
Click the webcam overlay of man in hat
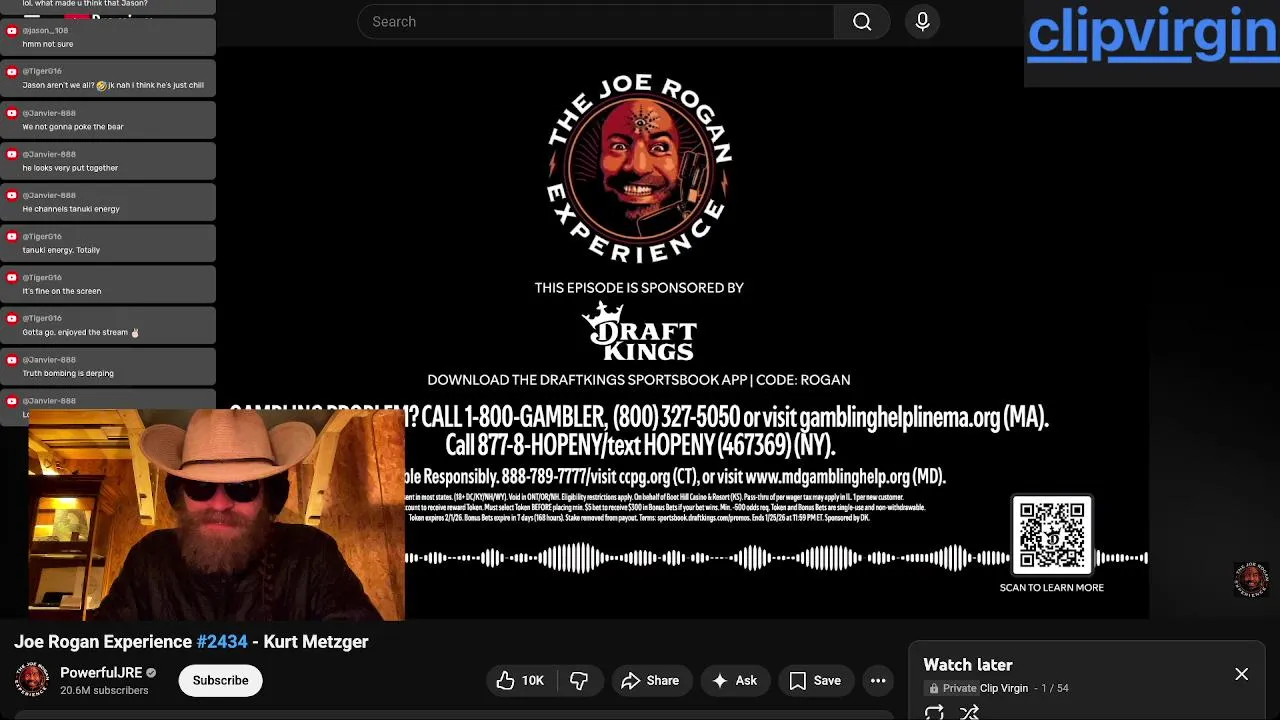coord(216,514)
